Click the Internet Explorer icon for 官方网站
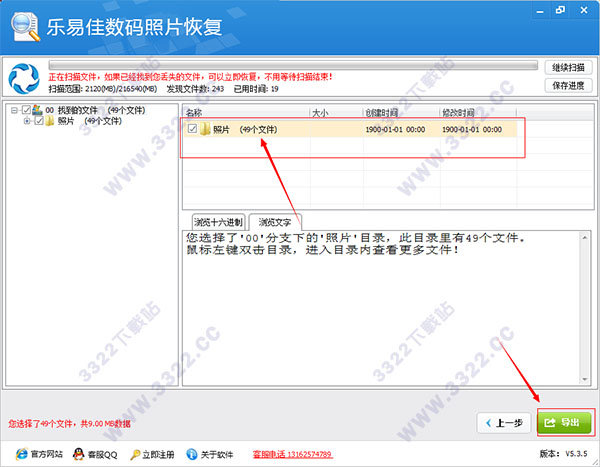Screen dimensions: 600x467 21,454
